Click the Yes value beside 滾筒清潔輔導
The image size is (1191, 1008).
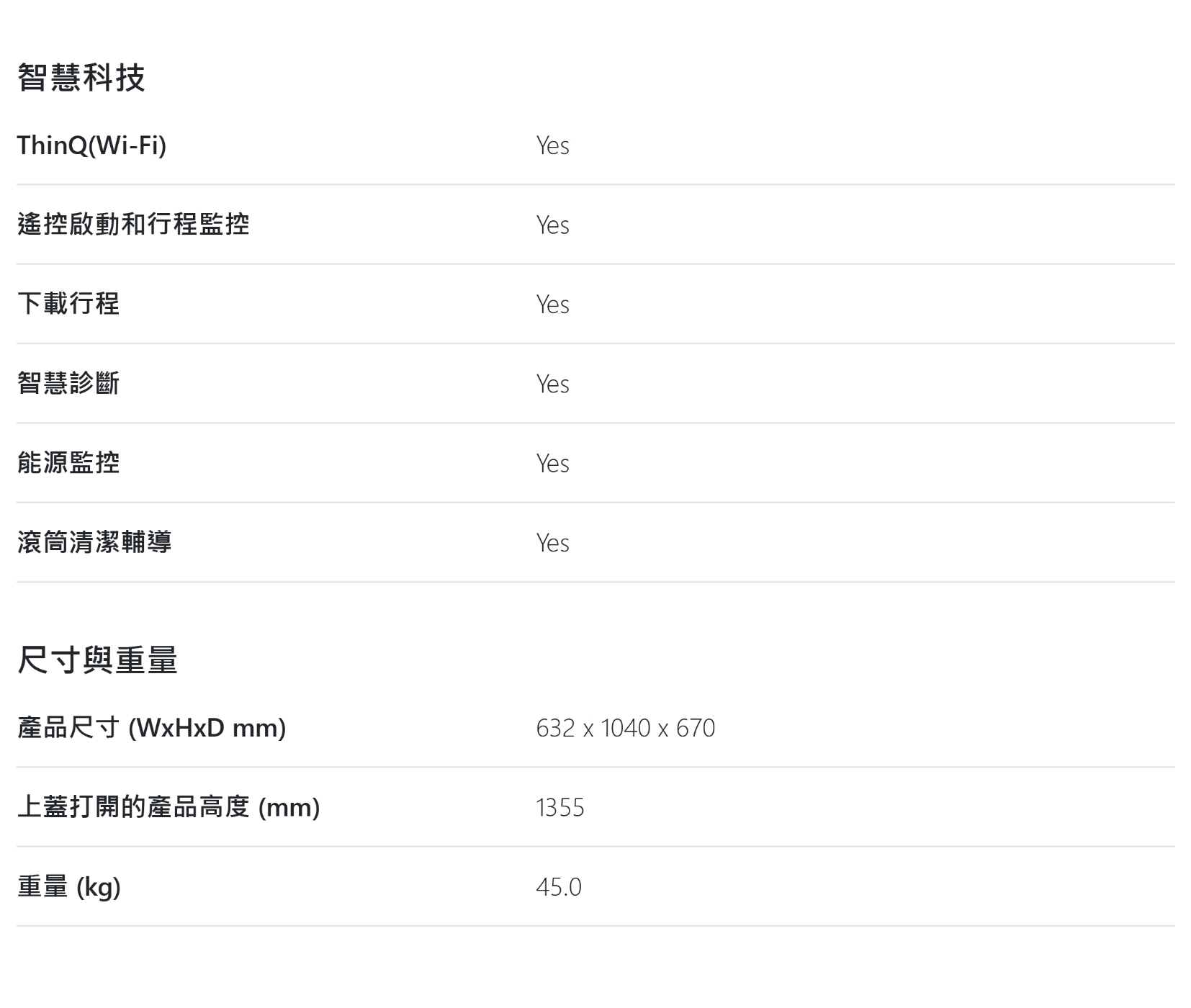pyautogui.click(x=552, y=543)
